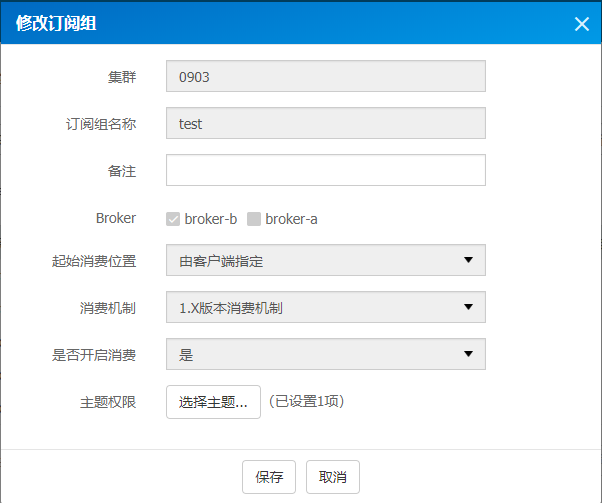Click the 起始消费位置 label
The height and width of the screenshot is (503, 602).
(x=94, y=261)
